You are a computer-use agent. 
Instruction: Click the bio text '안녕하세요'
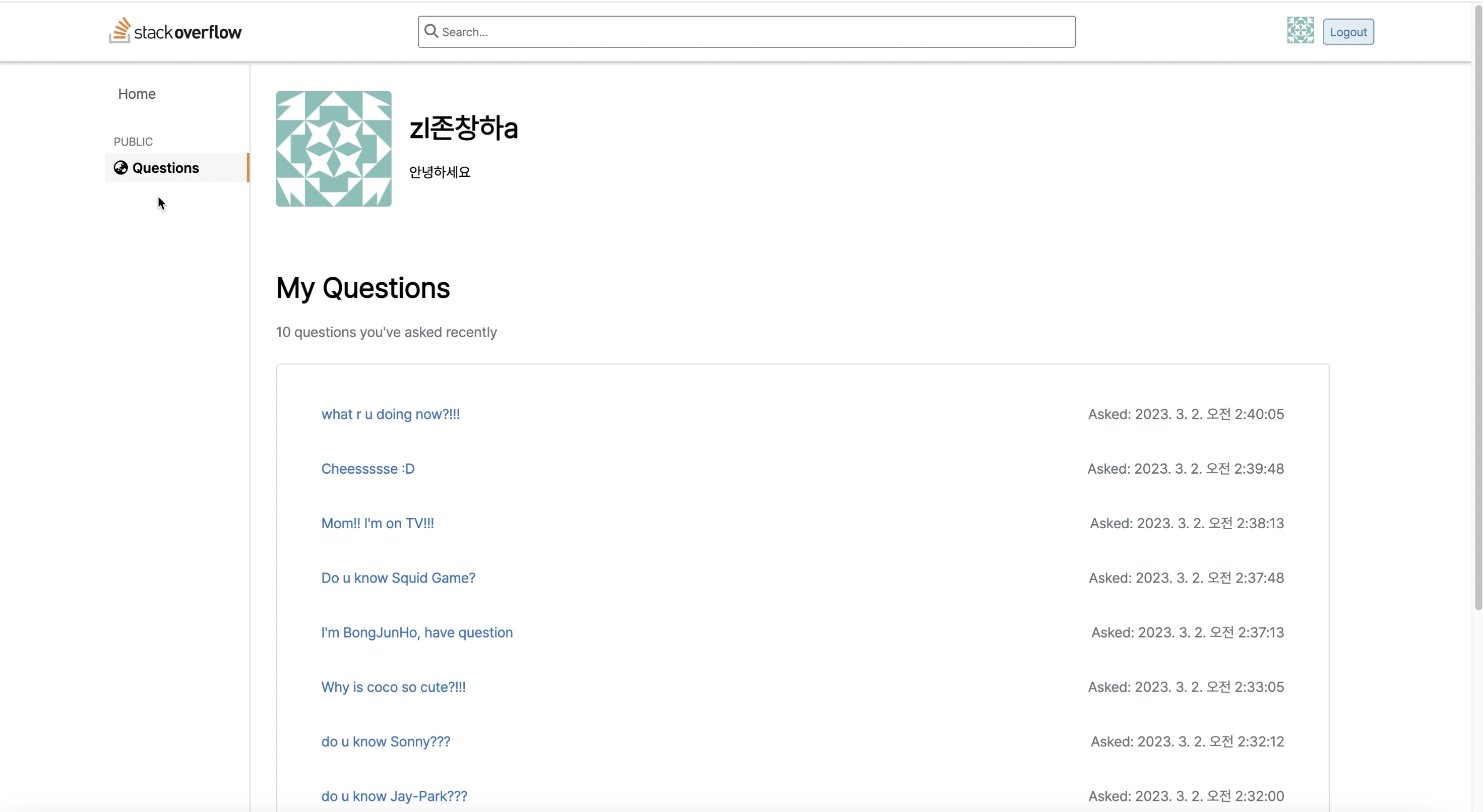coord(440,172)
